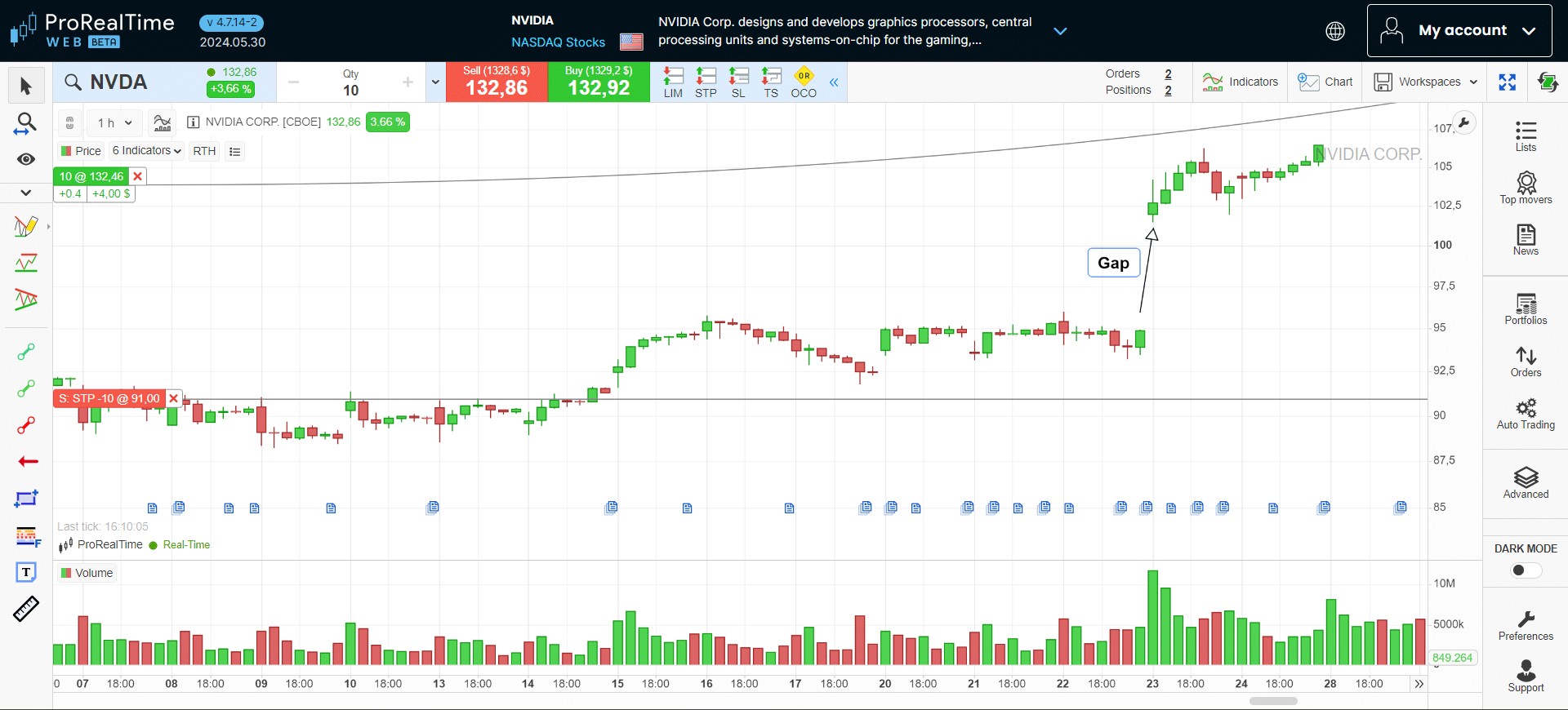Select the trend line chart tool

tap(26, 263)
